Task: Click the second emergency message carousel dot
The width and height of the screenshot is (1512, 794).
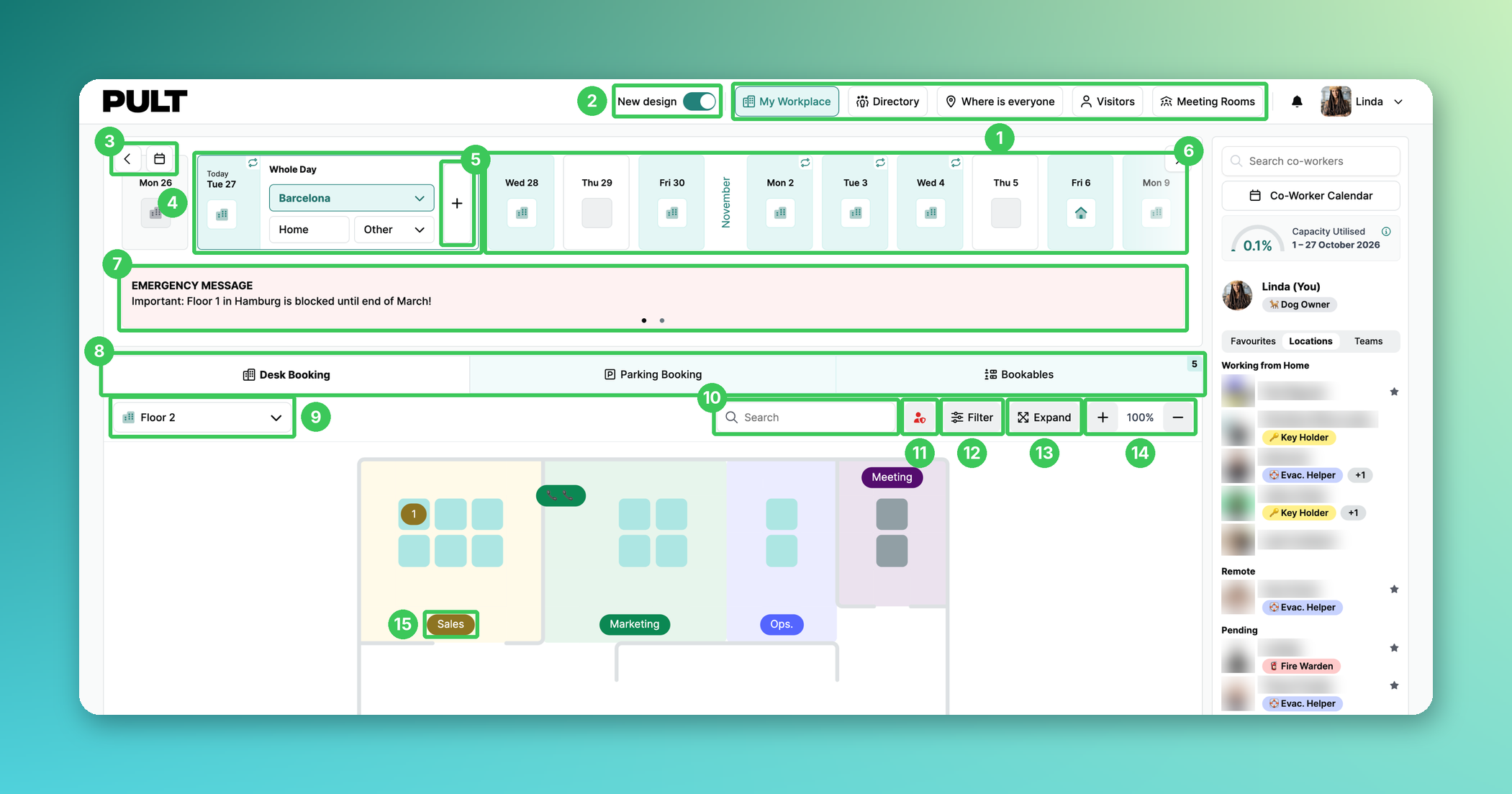Action: (x=662, y=320)
